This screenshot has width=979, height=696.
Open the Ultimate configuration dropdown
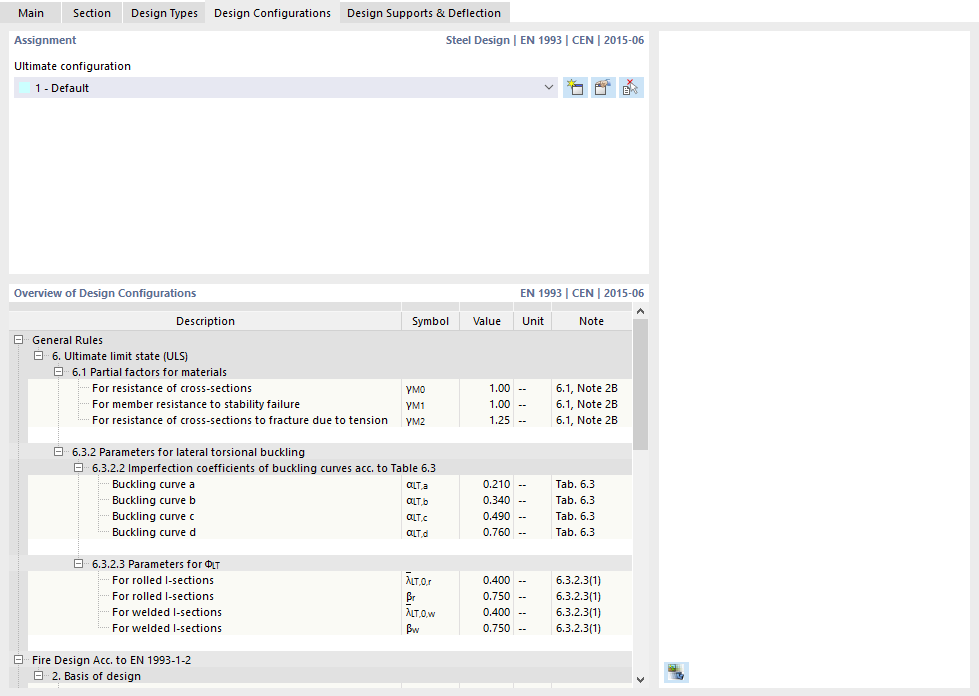(x=548, y=87)
